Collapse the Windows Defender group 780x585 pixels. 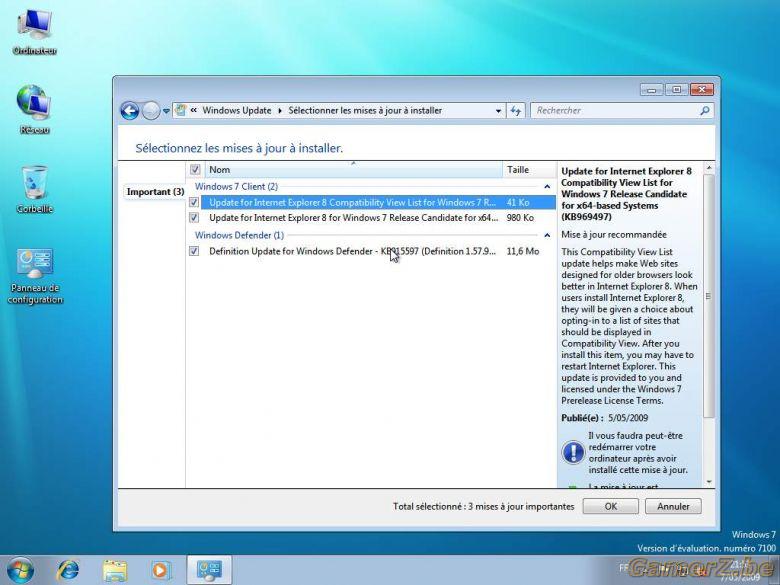click(x=547, y=235)
